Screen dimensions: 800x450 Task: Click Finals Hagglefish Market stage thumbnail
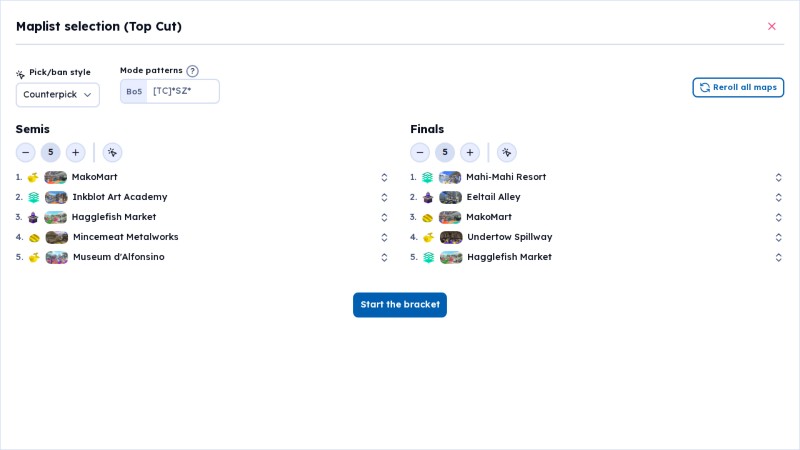click(451, 257)
